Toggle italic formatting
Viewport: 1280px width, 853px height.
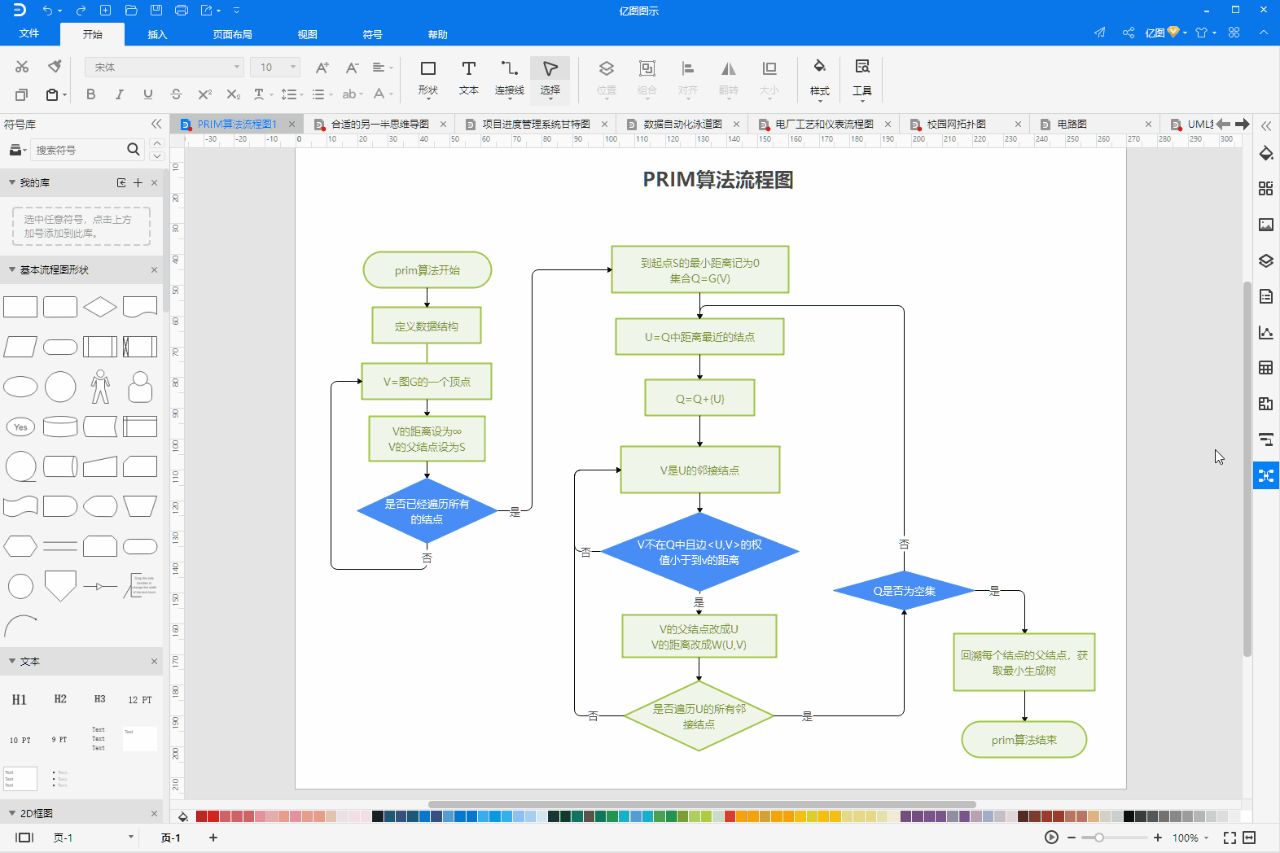pos(120,95)
